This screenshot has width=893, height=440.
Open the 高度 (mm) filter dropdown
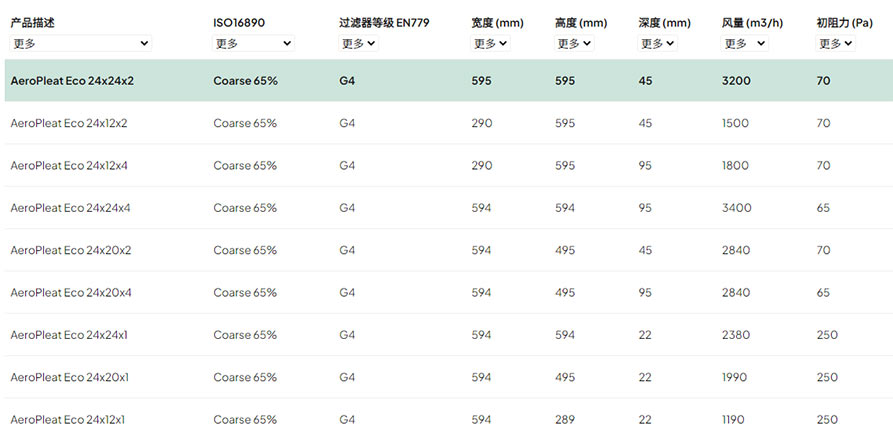point(574,43)
